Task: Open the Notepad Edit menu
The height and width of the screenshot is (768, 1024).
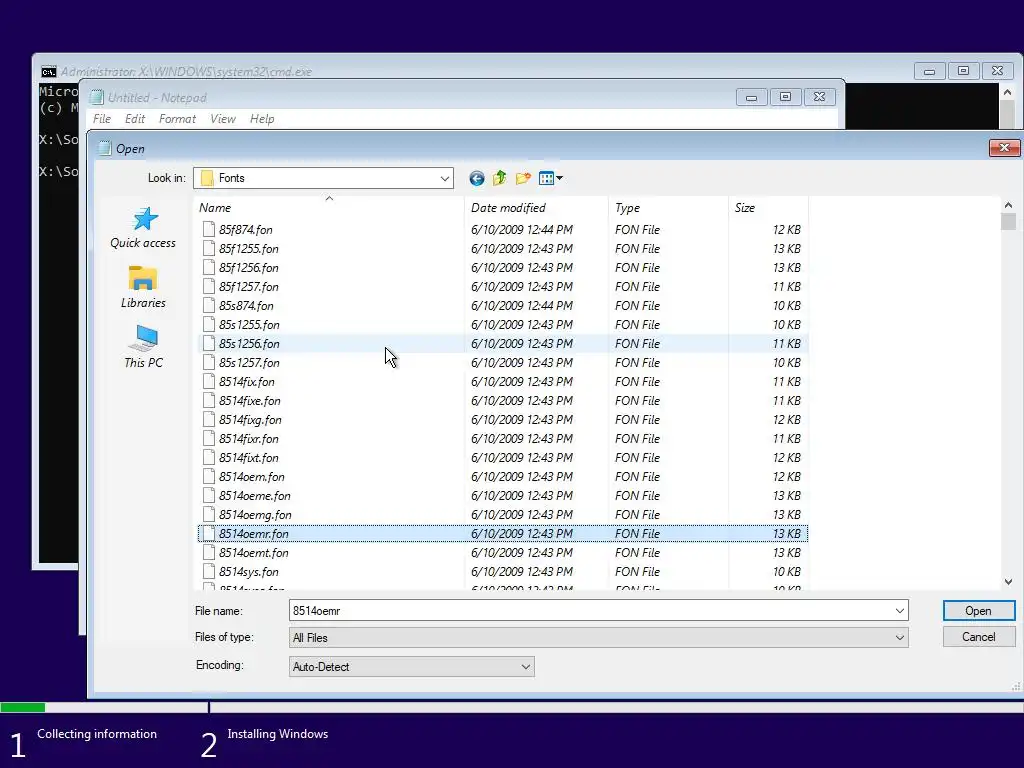Action: click(x=135, y=119)
